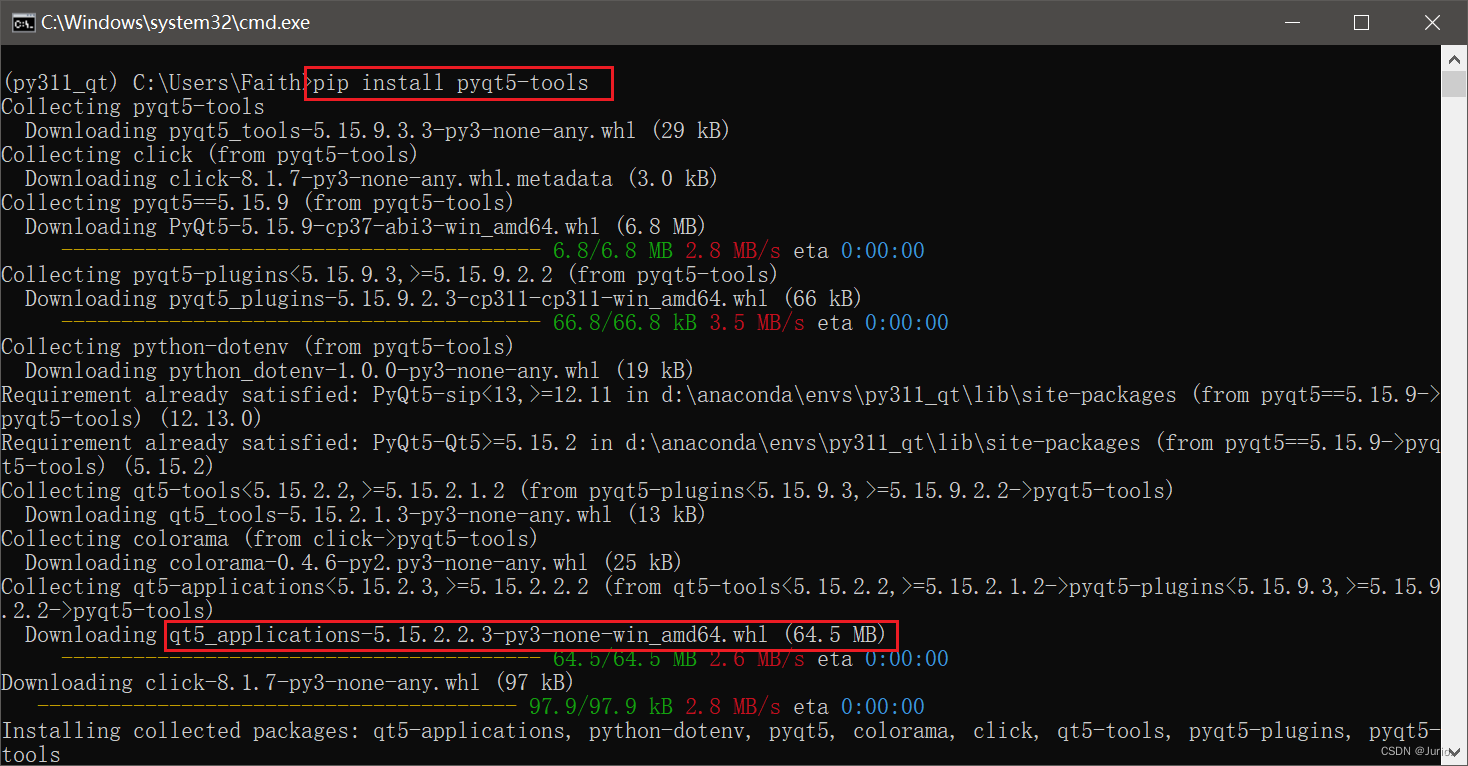Click 'Downloading PyQt5-5.15.9-cp37-abi3-win_amd64.whl (6.8 MB)' line
Image resolution: width=1468 pixels, height=766 pixels.
(365, 227)
